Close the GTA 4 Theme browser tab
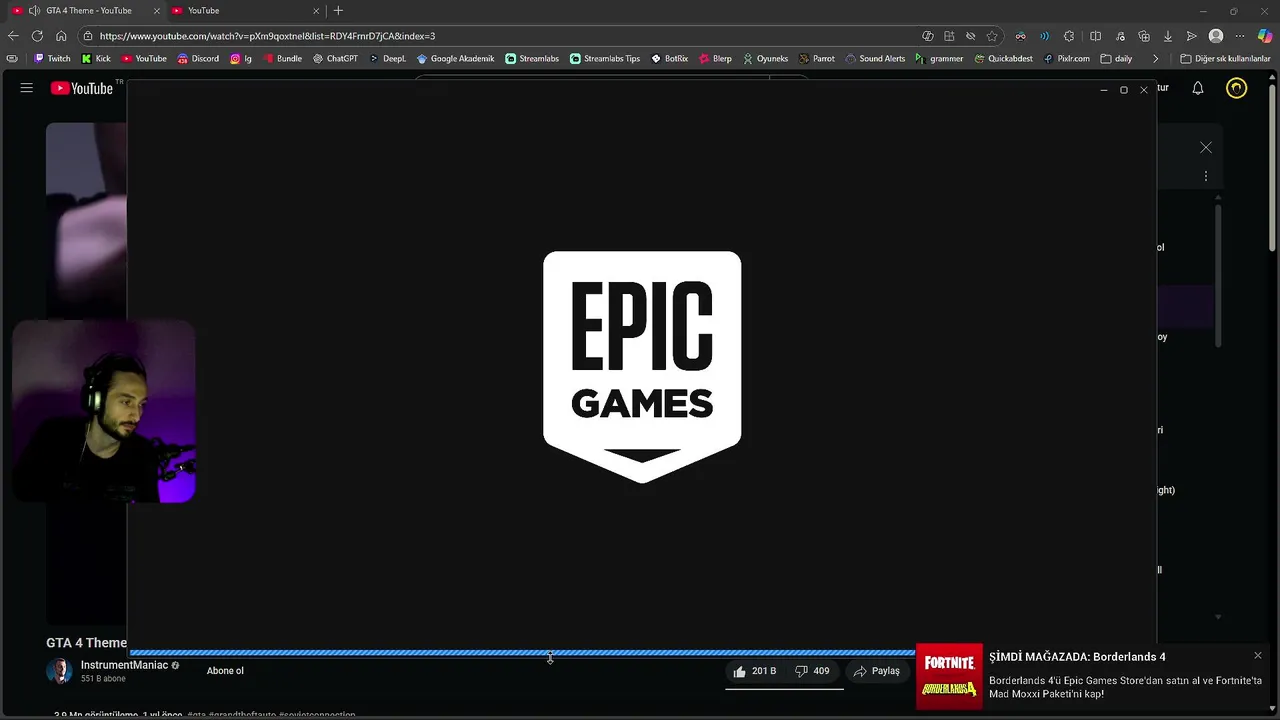This screenshot has width=1280, height=720. [x=157, y=10]
